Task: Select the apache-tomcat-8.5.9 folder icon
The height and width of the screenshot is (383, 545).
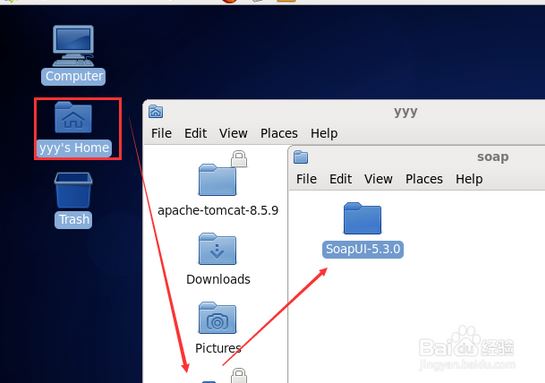Action: (218, 180)
